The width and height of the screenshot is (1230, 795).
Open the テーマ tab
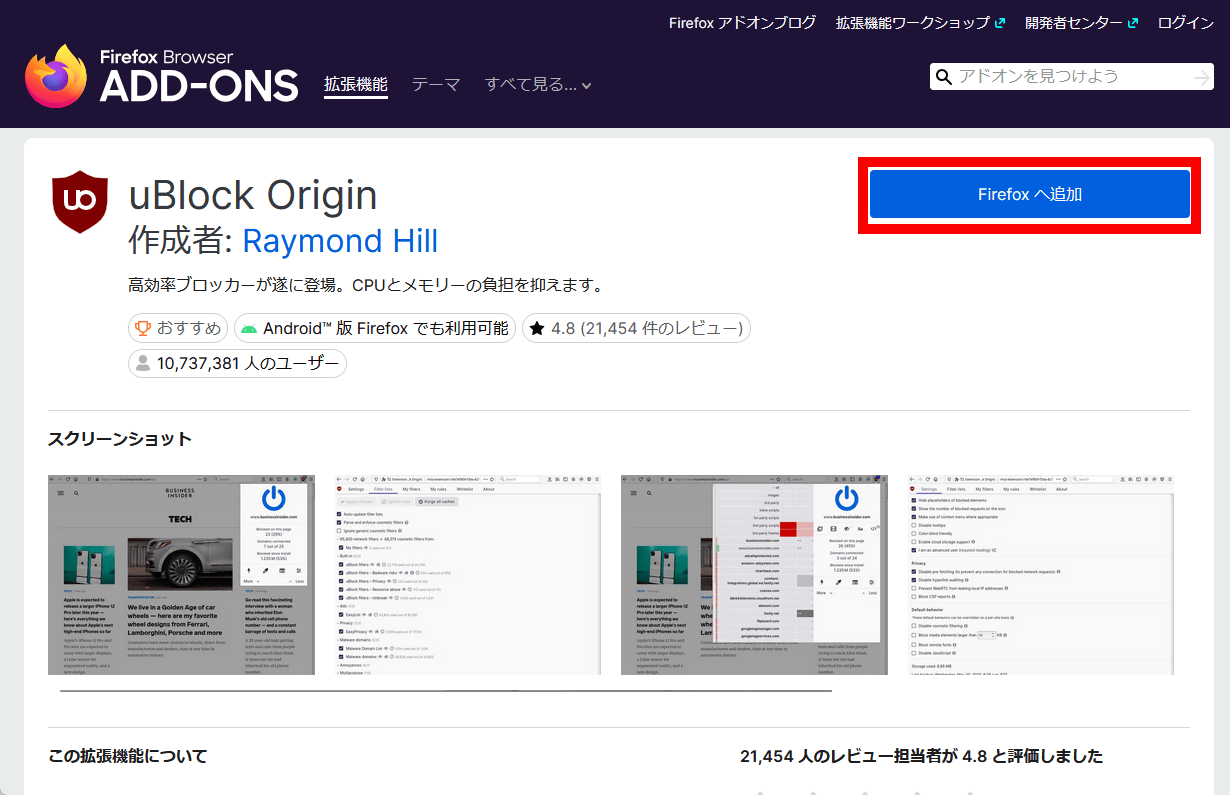tap(436, 85)
